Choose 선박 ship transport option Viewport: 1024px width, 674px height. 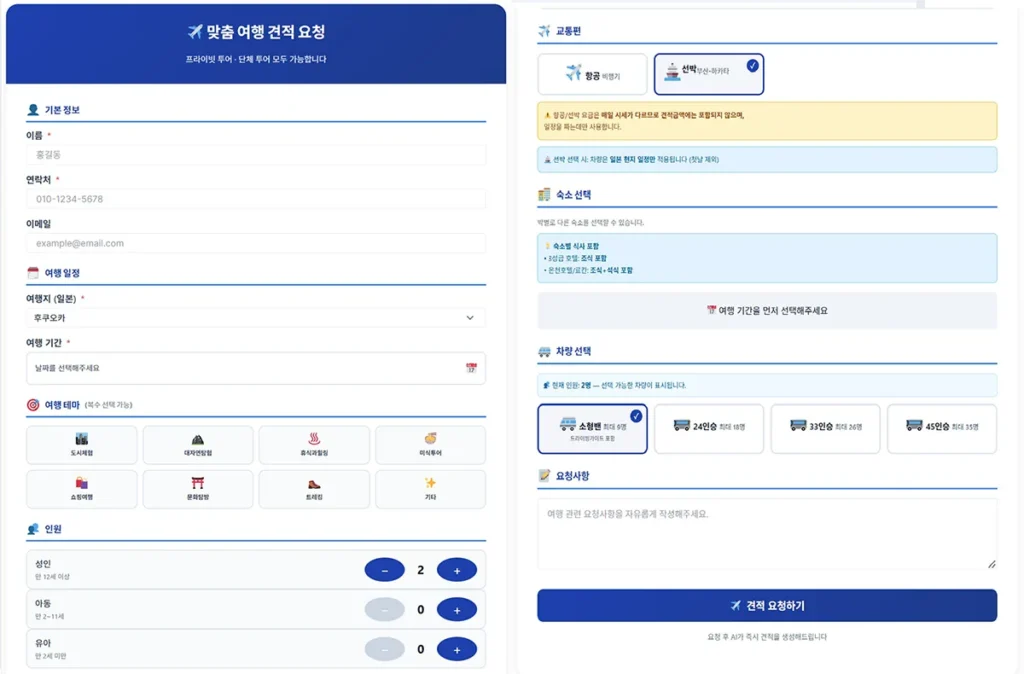[x=709, y=74]
